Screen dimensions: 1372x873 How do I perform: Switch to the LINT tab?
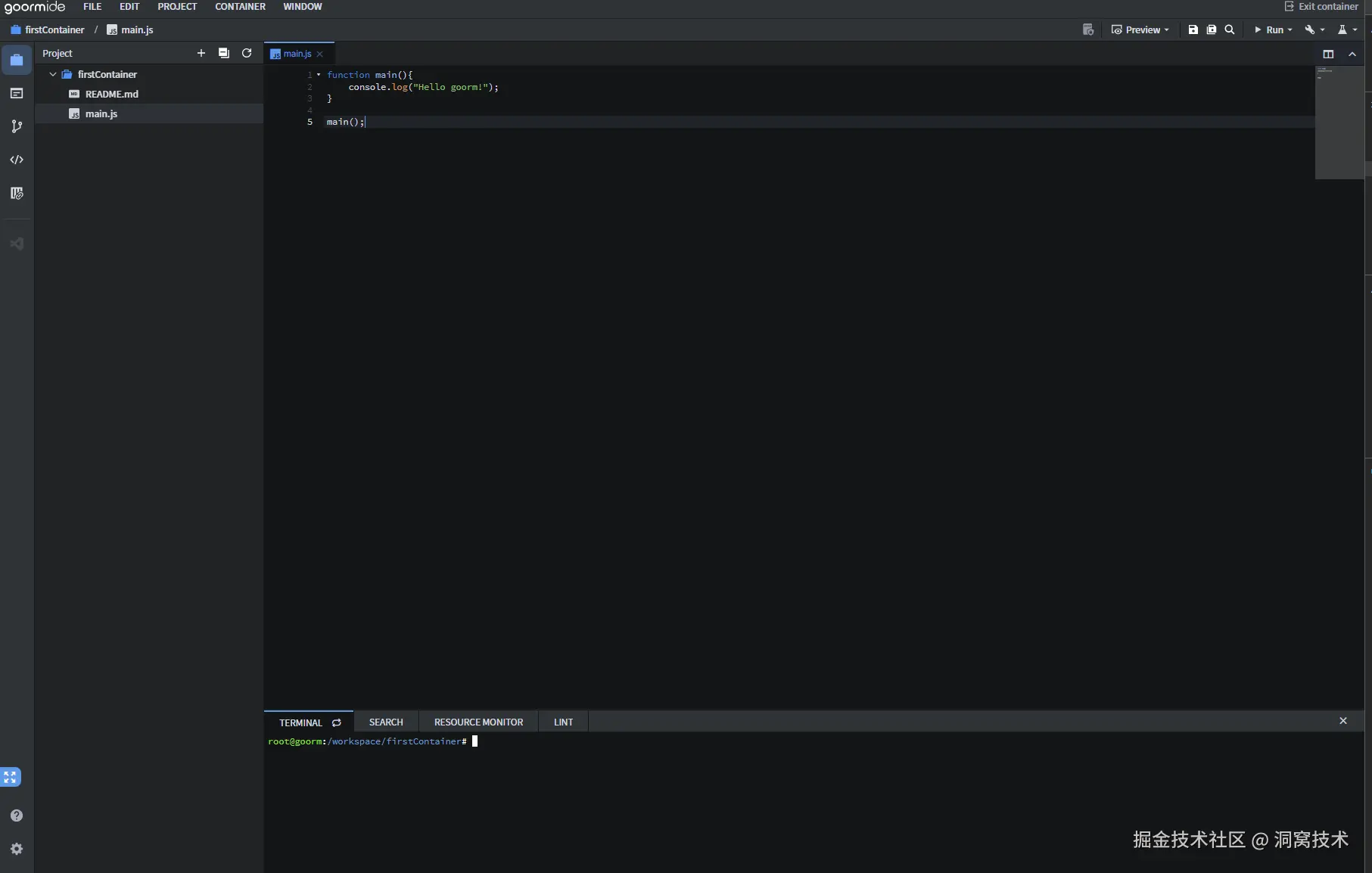[x=563, y=722]
